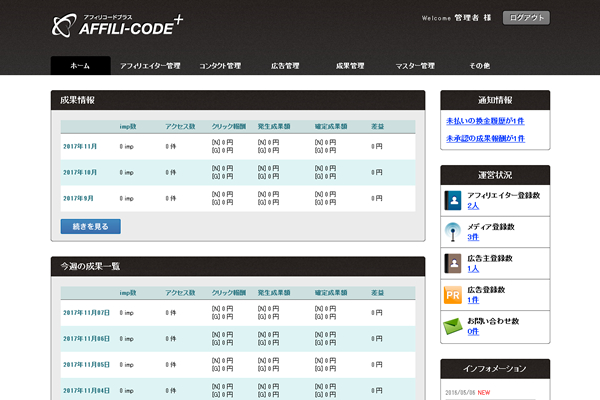Open the unapproved results notification link

tap(486, 138)
